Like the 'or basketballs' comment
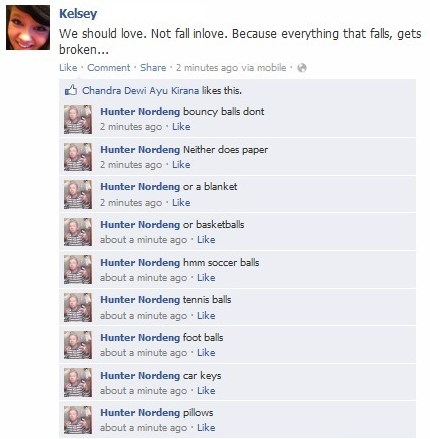 [x=206, y=240]
